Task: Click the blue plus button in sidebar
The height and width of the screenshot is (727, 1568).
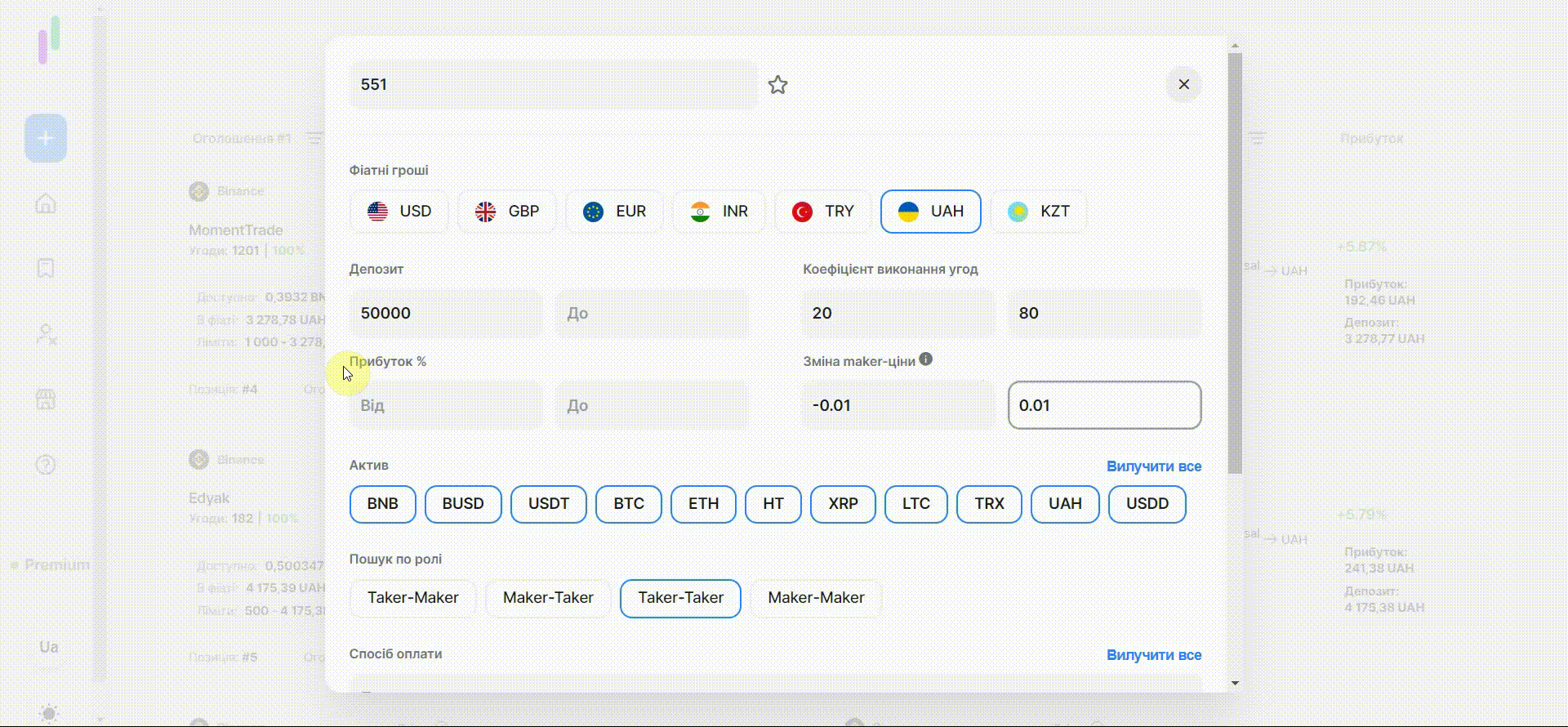Action: pyautogui.click(x=46, y=138)
